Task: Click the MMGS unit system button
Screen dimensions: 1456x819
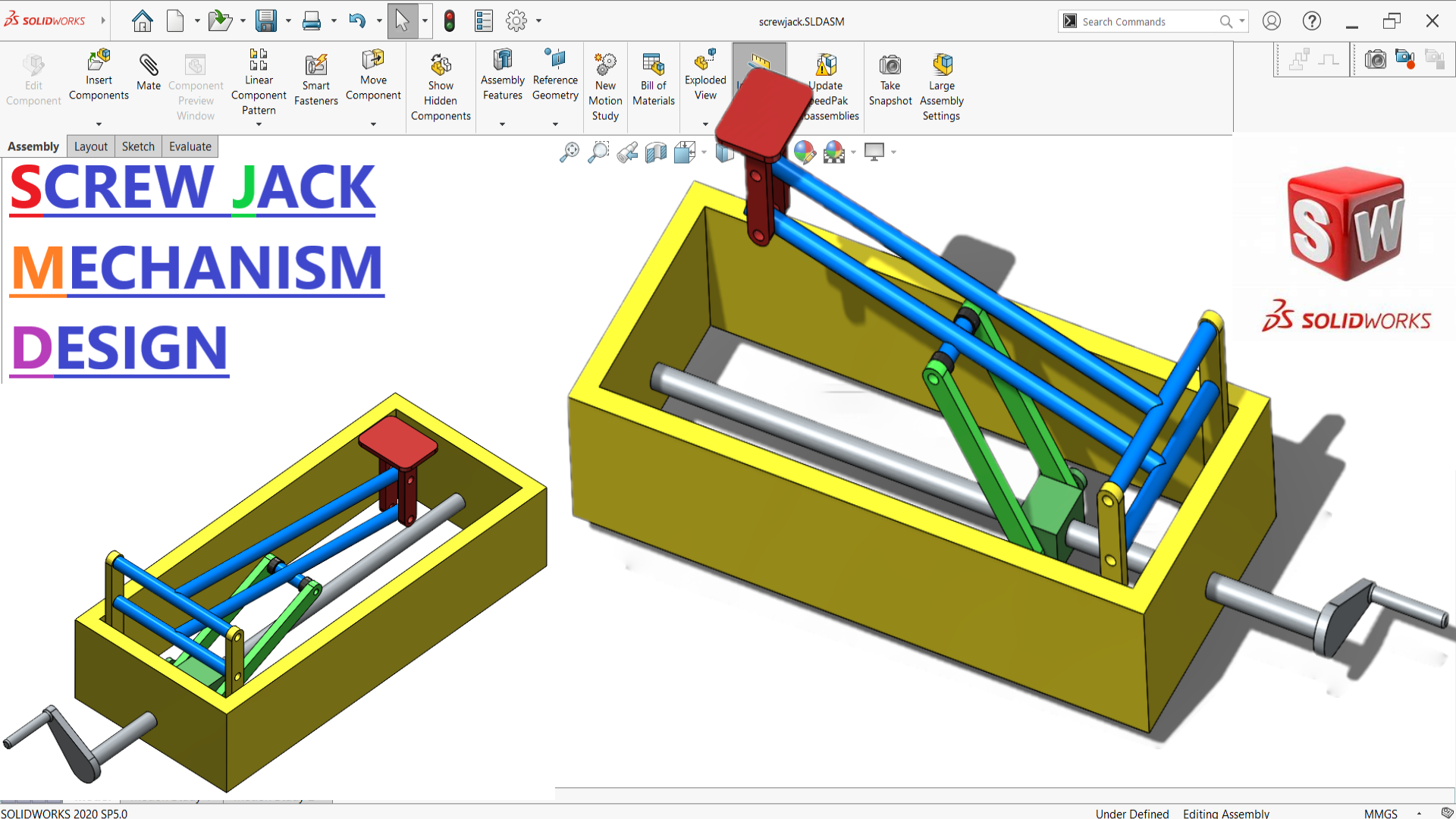Action: point(1380,813)
